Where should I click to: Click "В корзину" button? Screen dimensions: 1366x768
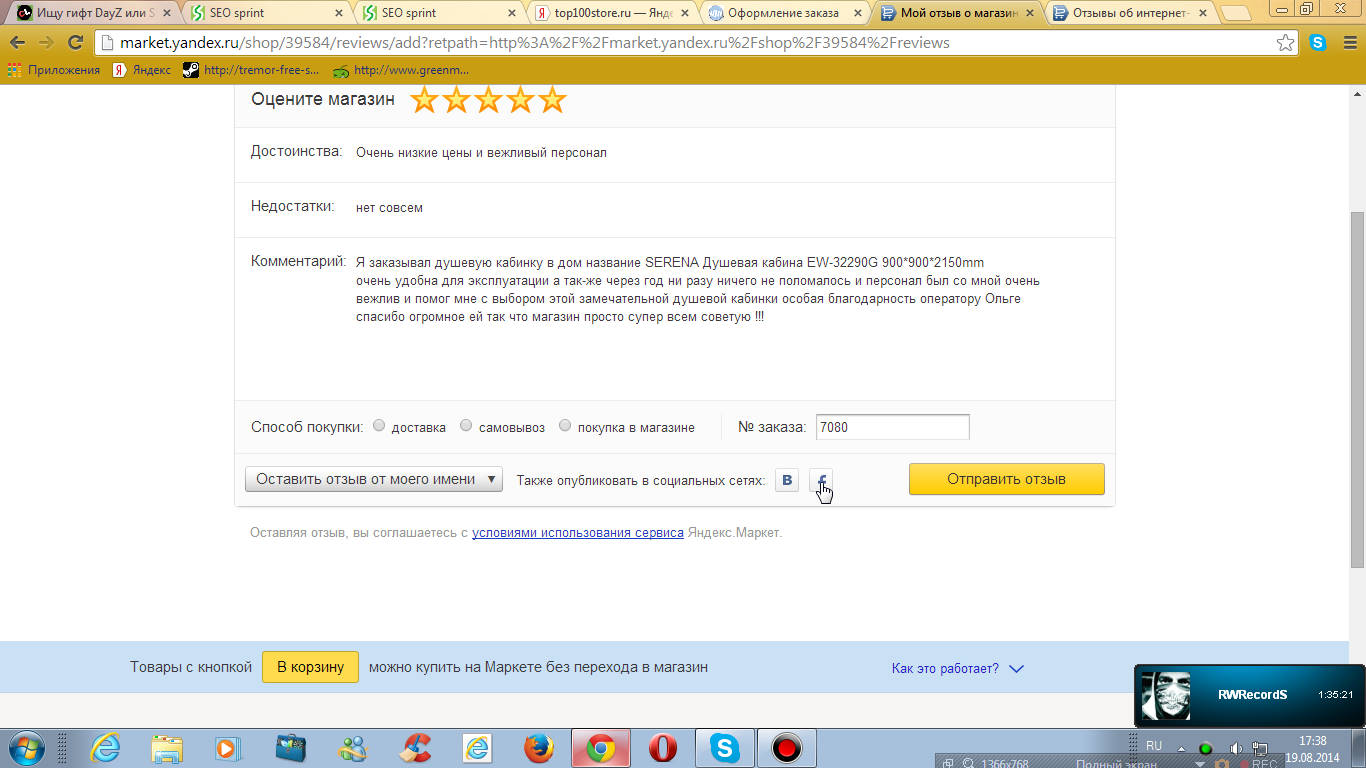pos(310,667)
